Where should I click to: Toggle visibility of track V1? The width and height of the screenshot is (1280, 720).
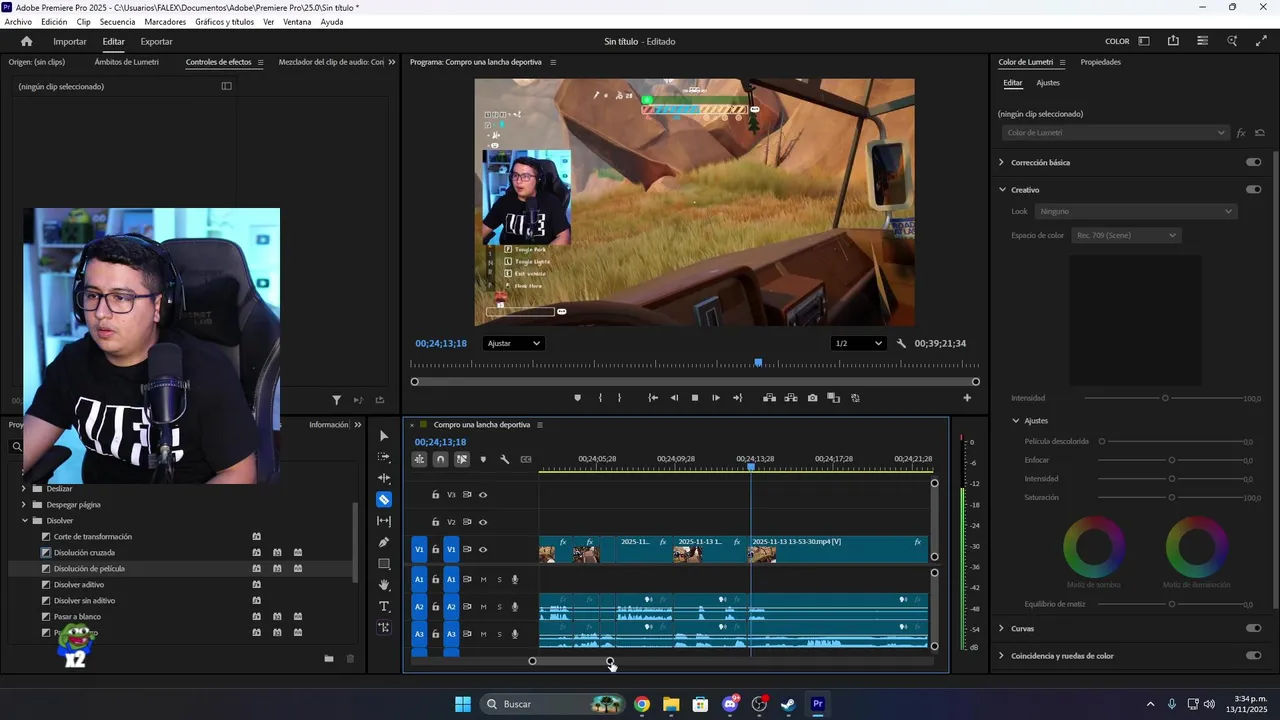tap(483, 550)
